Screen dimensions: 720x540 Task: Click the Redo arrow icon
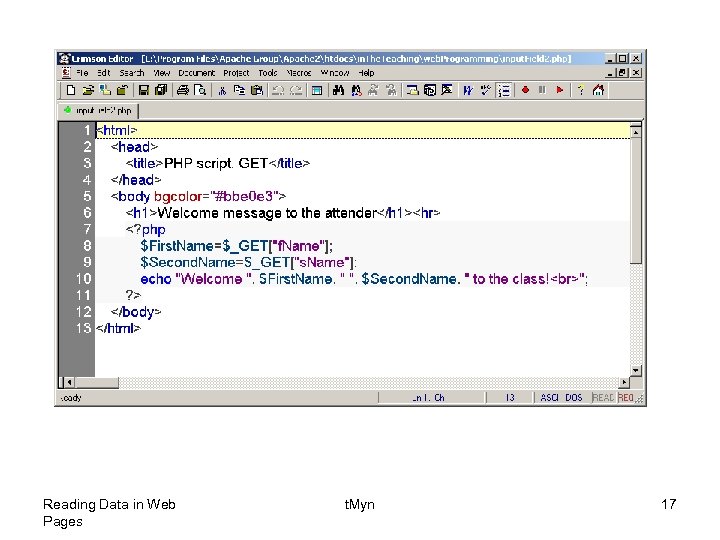point(296,90)
